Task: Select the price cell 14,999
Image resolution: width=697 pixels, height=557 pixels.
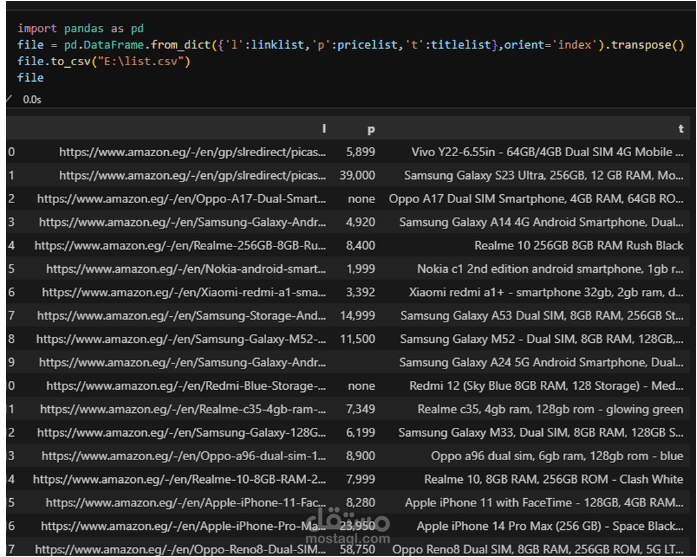Action: point(357,316)
